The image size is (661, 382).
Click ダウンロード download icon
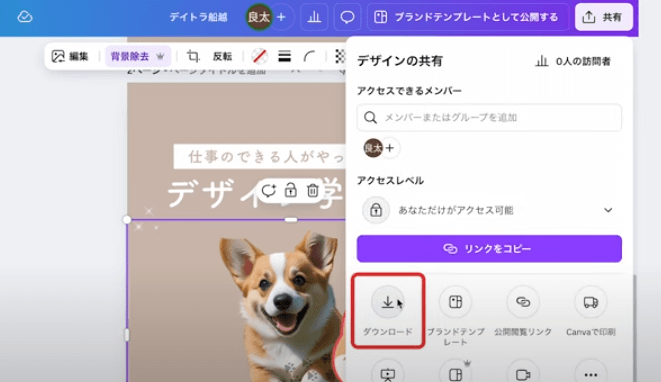point(387,302)
